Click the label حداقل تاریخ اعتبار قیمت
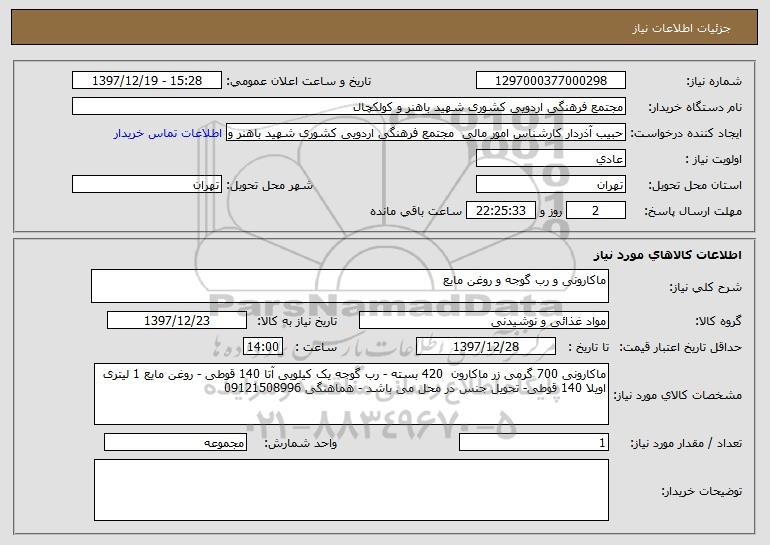The height and width of the screenshot is (545, 770). click(680, 348)
